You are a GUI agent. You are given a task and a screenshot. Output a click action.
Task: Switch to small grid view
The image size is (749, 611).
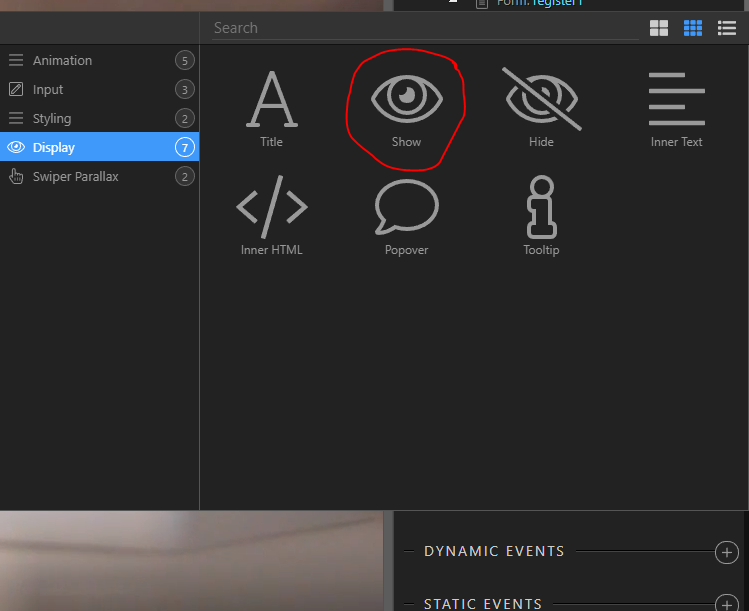point(693,28)
